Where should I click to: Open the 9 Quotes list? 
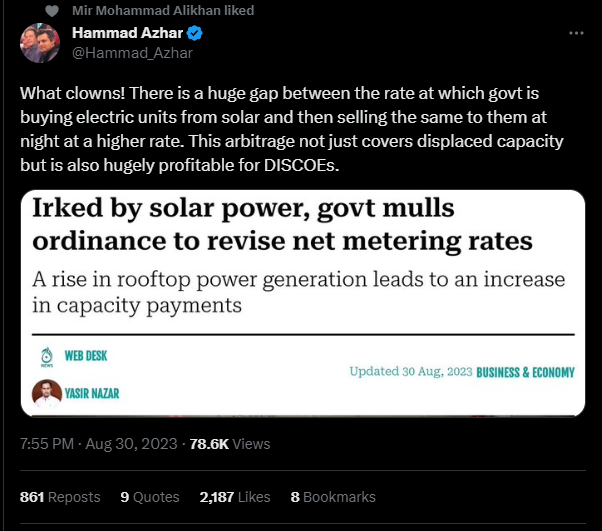coord(150,497)
